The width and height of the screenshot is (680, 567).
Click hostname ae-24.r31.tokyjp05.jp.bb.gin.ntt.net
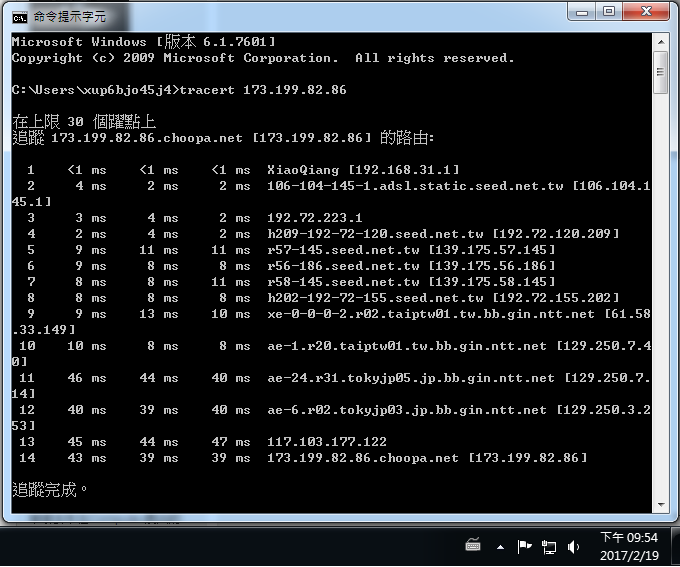coord(411,378)
